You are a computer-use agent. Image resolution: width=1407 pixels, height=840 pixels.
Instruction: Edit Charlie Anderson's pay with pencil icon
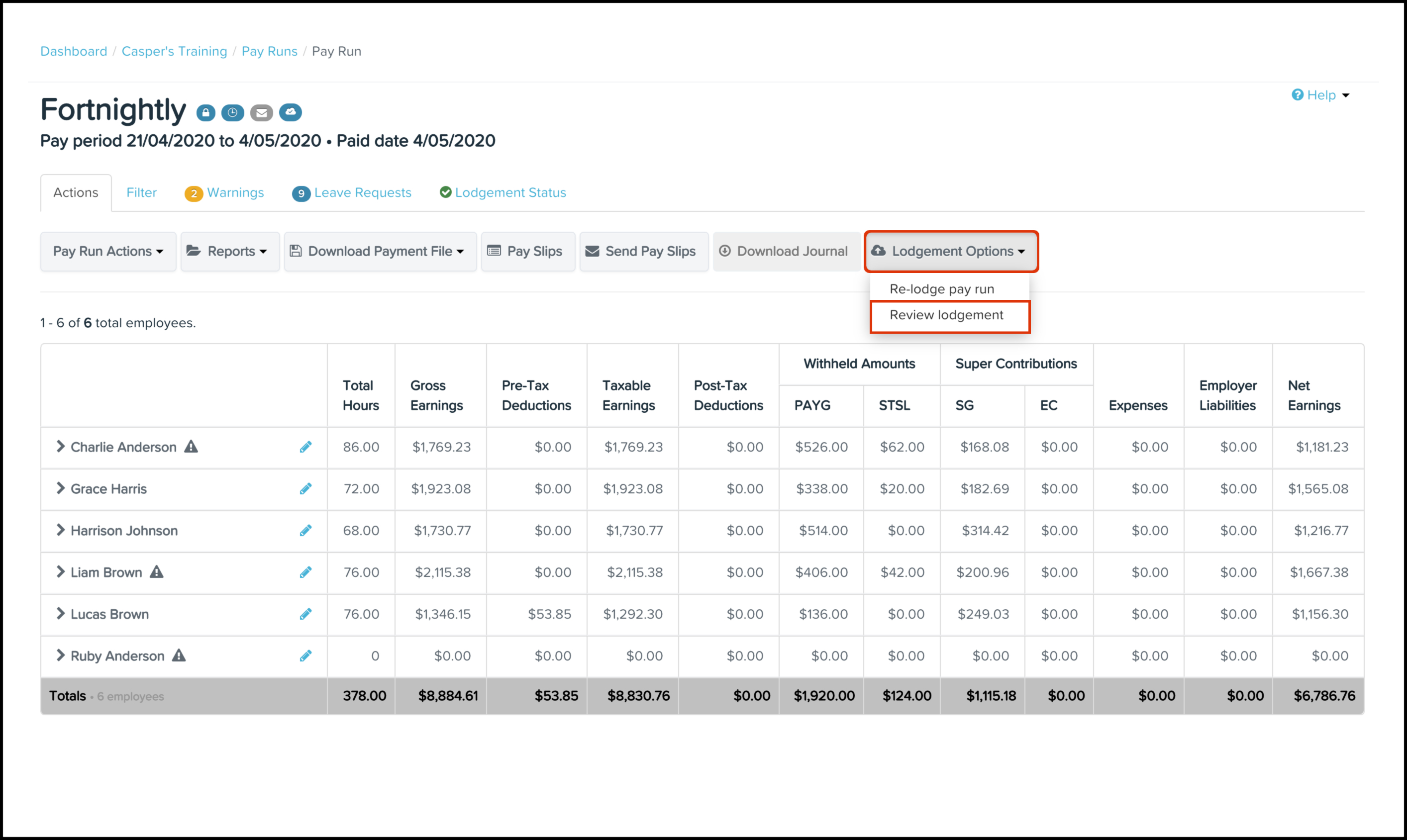[x=306, y=447]
